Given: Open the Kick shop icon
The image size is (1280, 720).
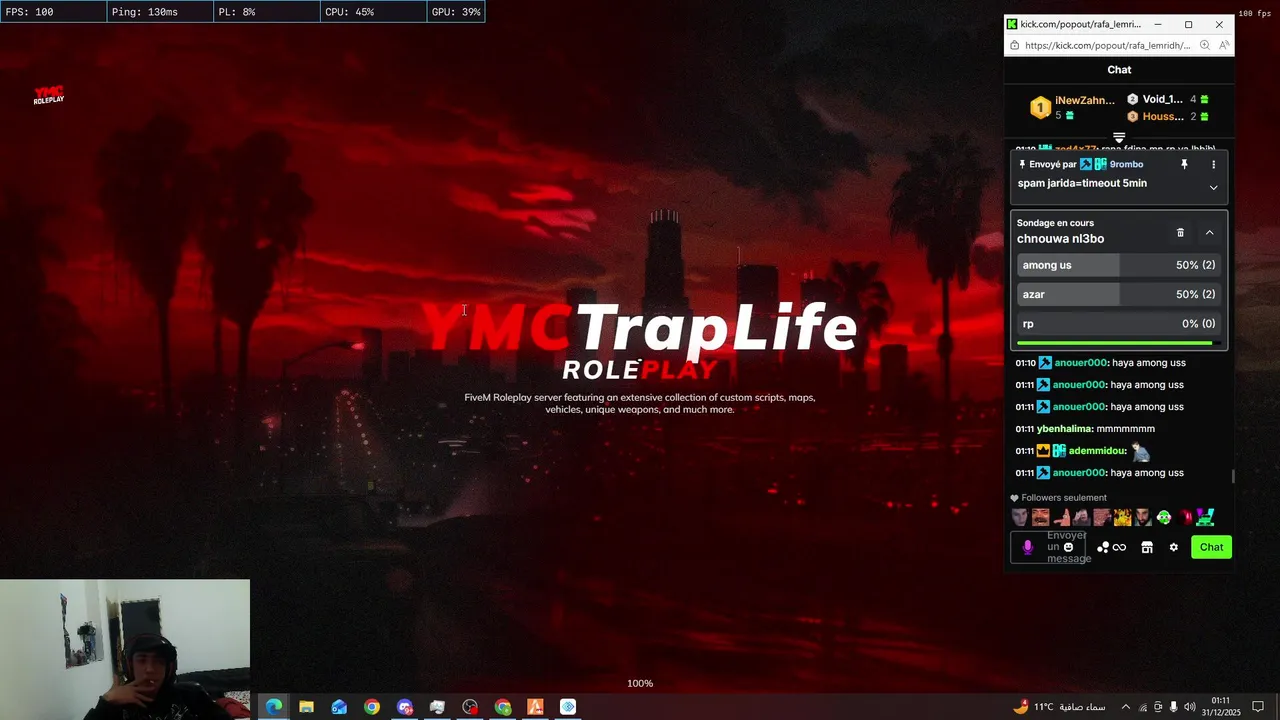Looking at the screenshot, I should (1147, 547).
